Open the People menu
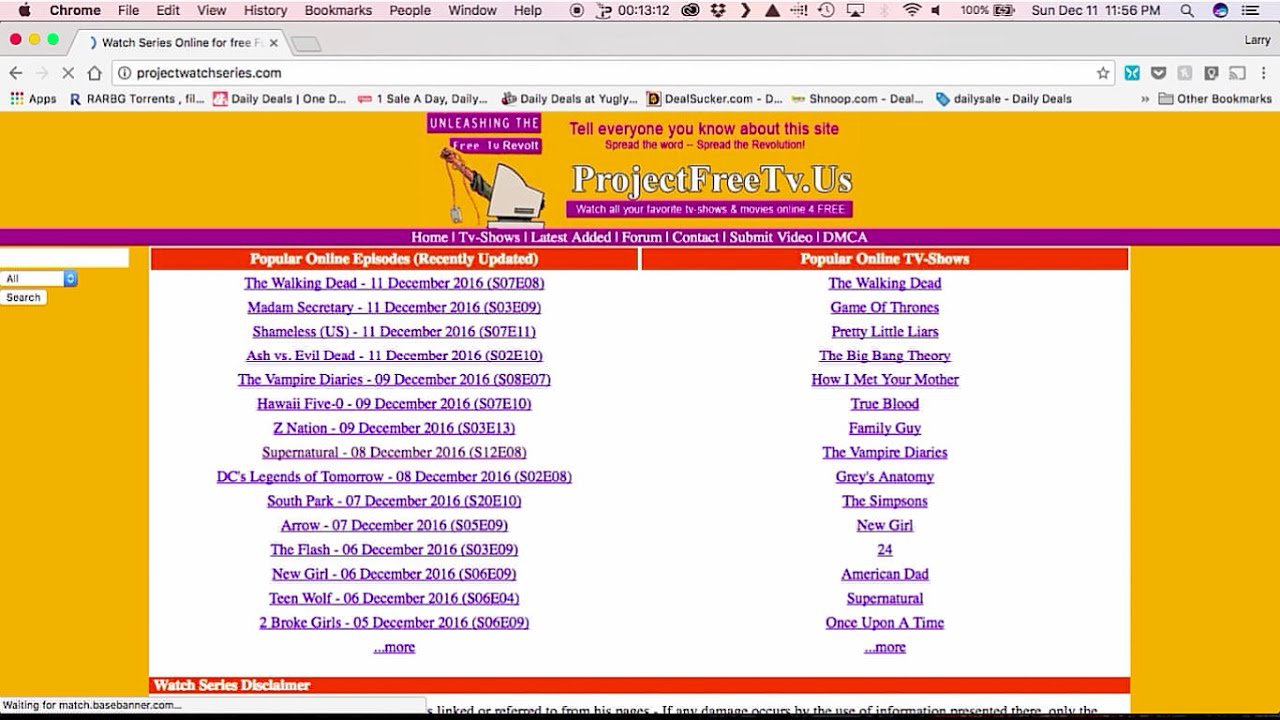The image size is (1280, 720). coord(410,10)
